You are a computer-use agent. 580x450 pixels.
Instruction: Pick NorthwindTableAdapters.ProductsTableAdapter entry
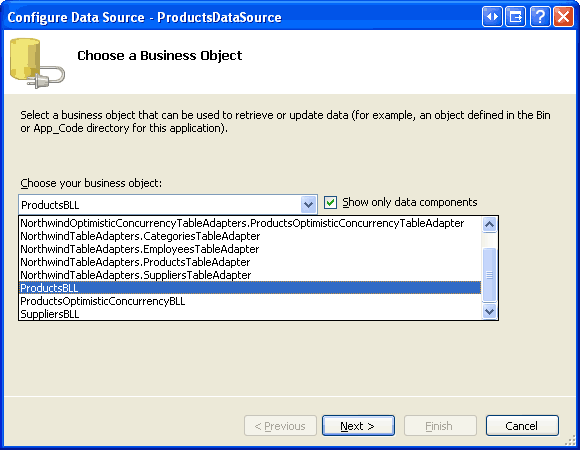250,262
